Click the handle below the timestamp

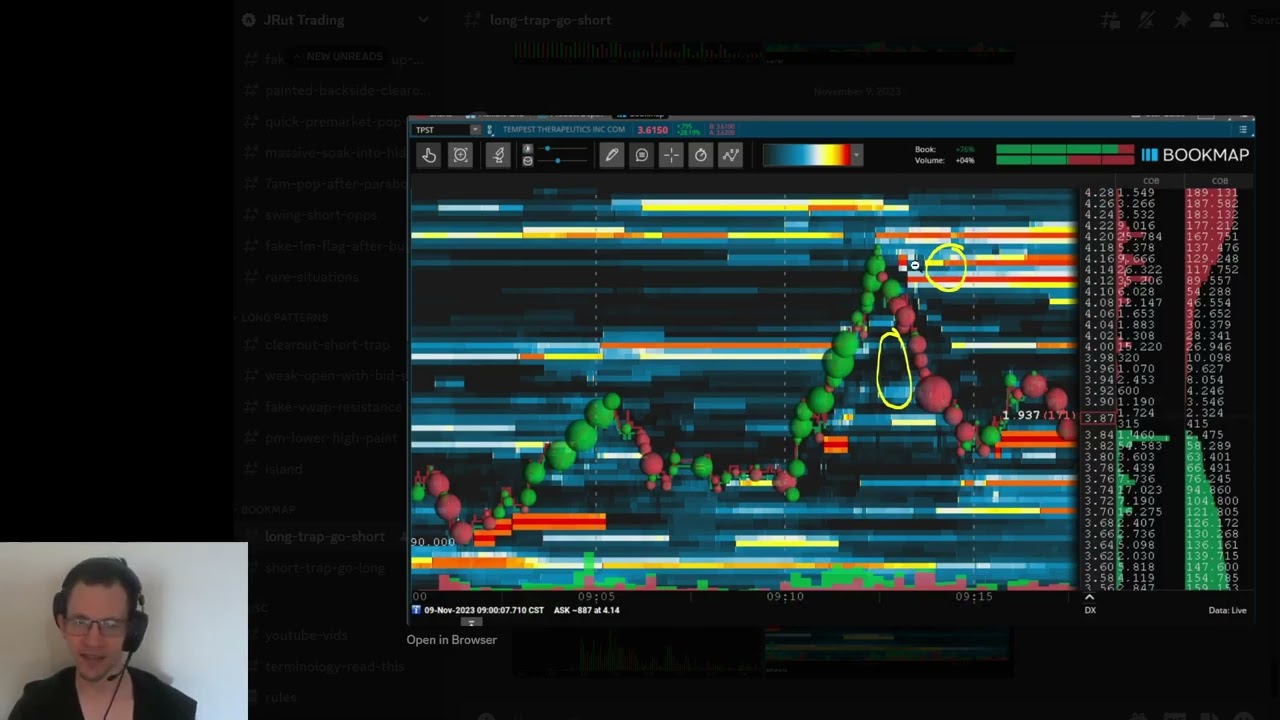tap(472, 622)
